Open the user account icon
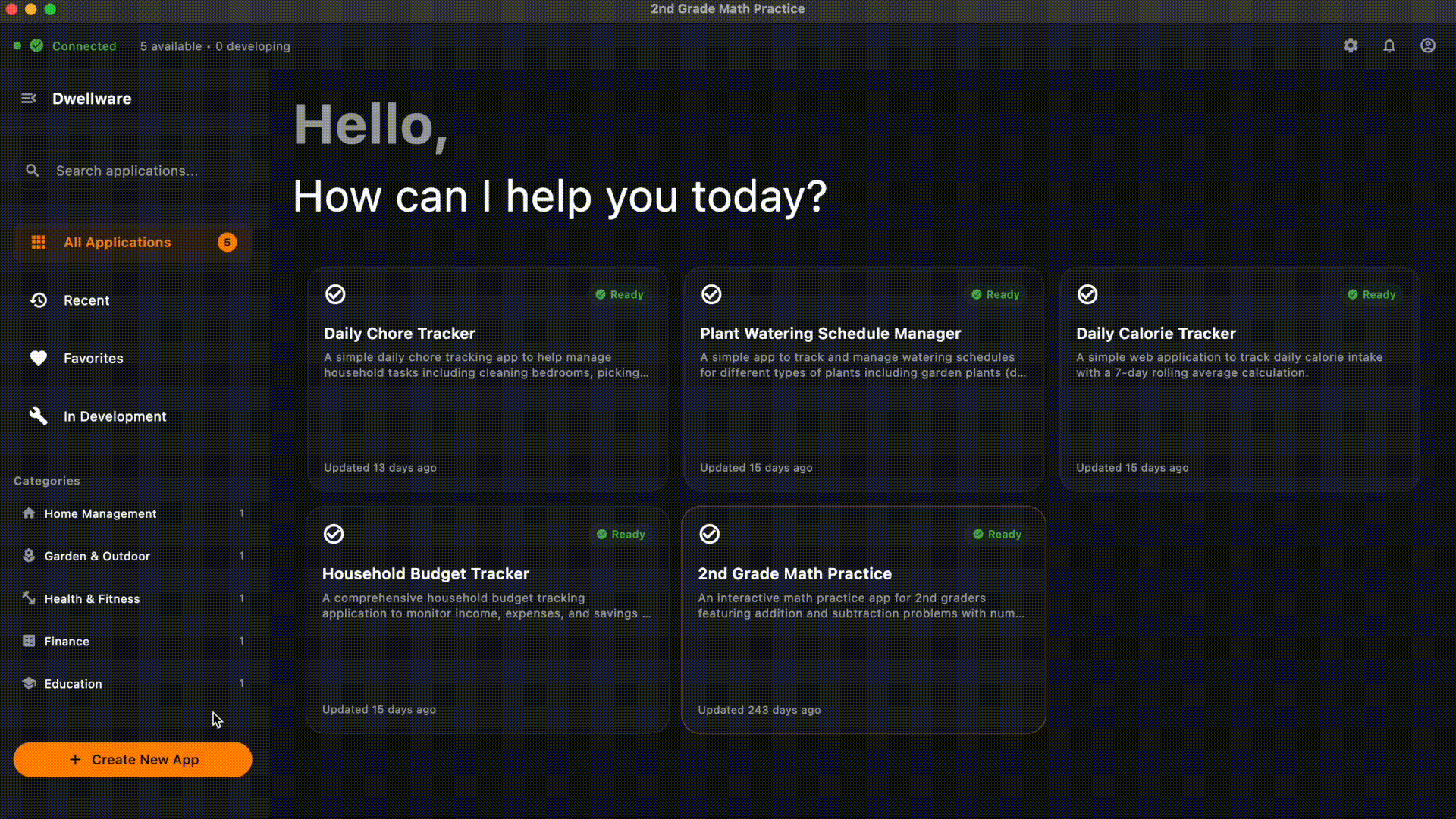 coord(1428,45)
